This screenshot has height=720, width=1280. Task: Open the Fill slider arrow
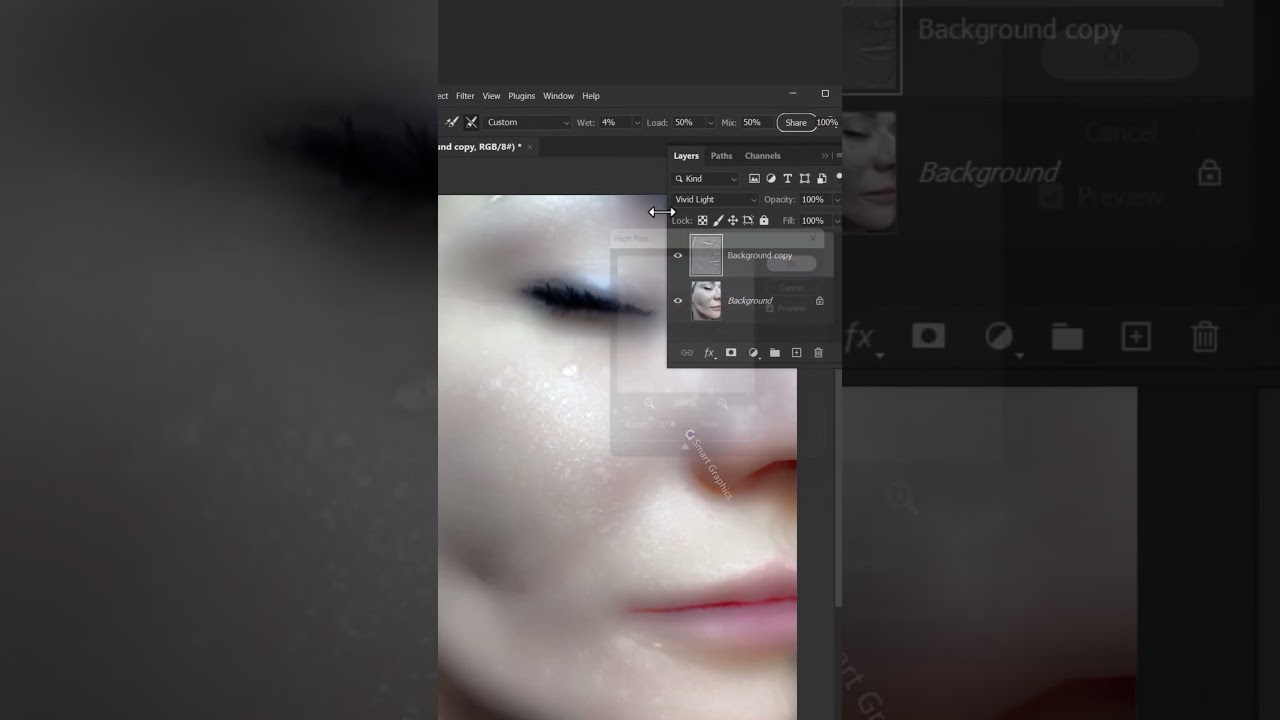[x=837, y=221]
